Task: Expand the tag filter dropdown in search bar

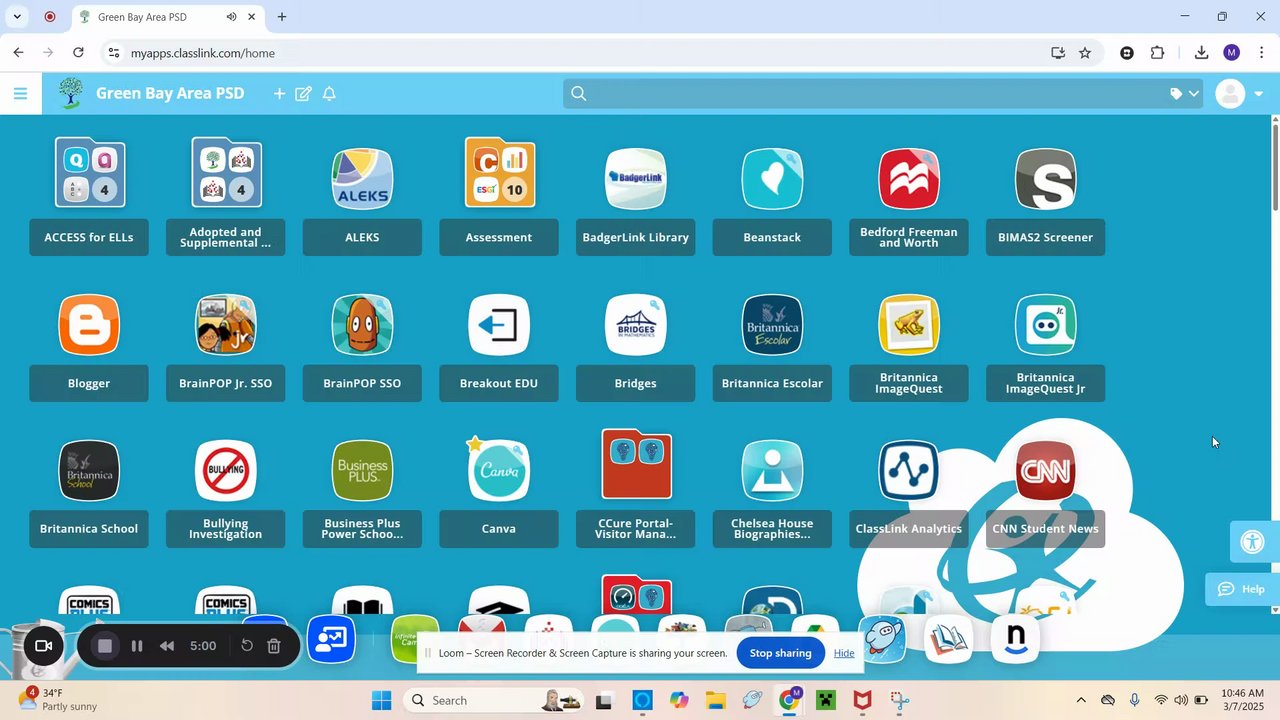Action: (1184, 93)
